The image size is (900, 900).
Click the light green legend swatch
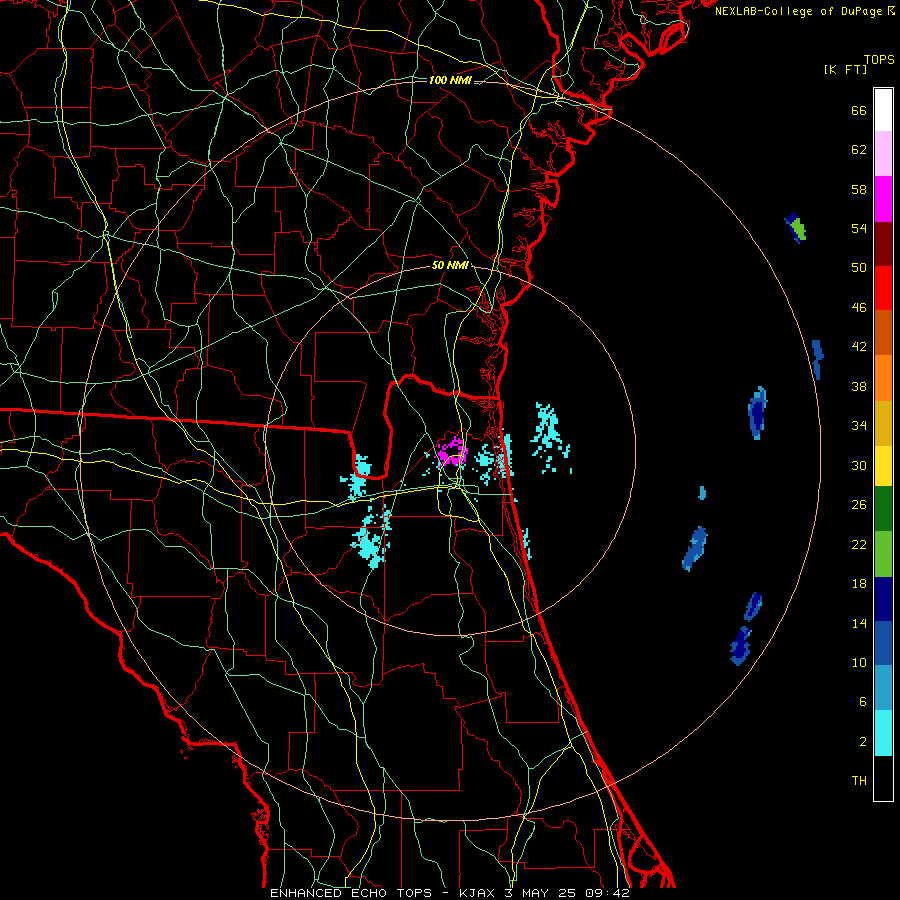click(883, 554)
